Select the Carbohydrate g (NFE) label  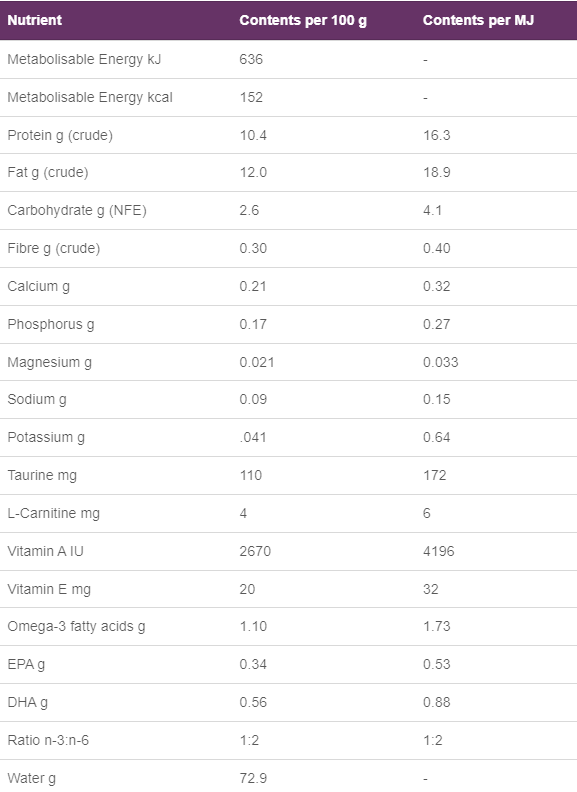point(77,210)
